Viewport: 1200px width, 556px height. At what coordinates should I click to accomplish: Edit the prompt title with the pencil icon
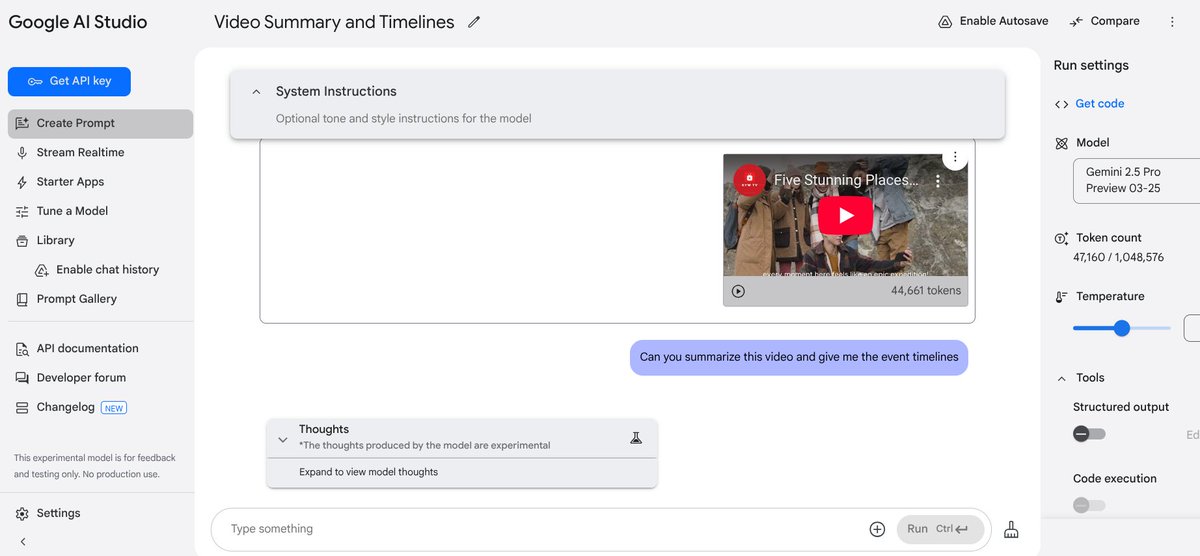[x=474, y=22]
